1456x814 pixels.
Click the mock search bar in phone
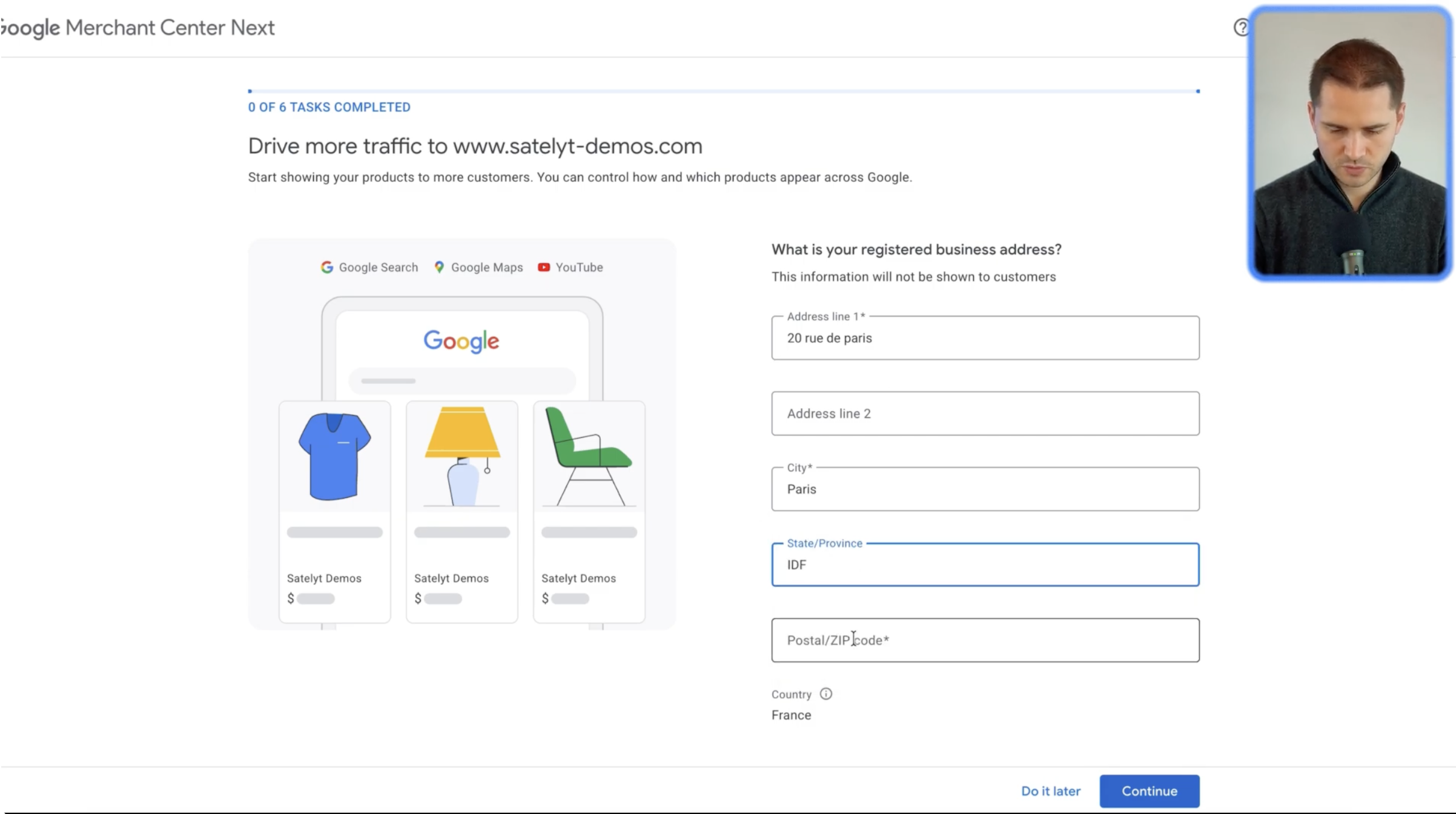click(x=462, y=381)
